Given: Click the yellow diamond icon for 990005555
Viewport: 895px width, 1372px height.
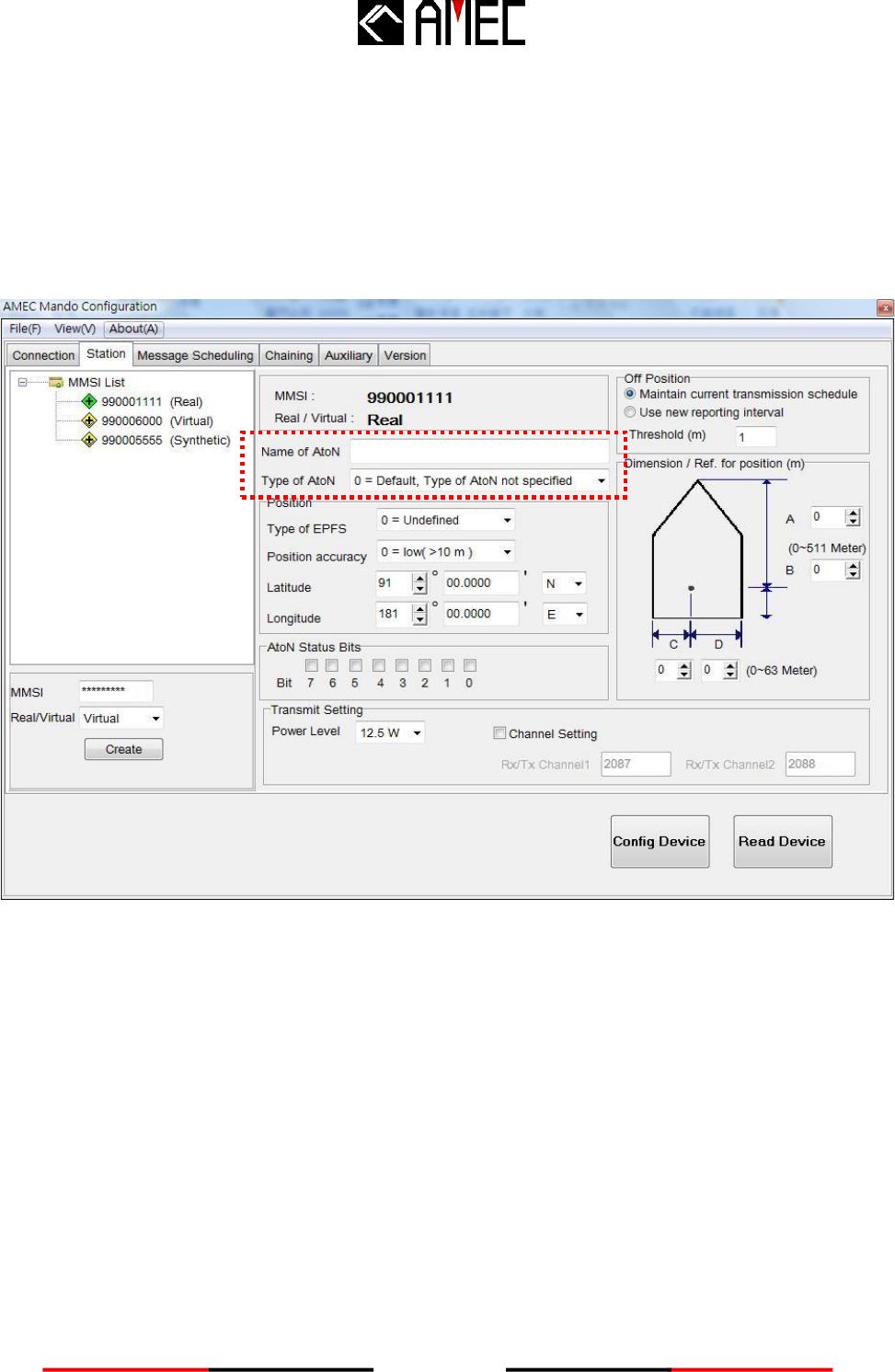Looking at the screenshot, I should coord(89,440).
